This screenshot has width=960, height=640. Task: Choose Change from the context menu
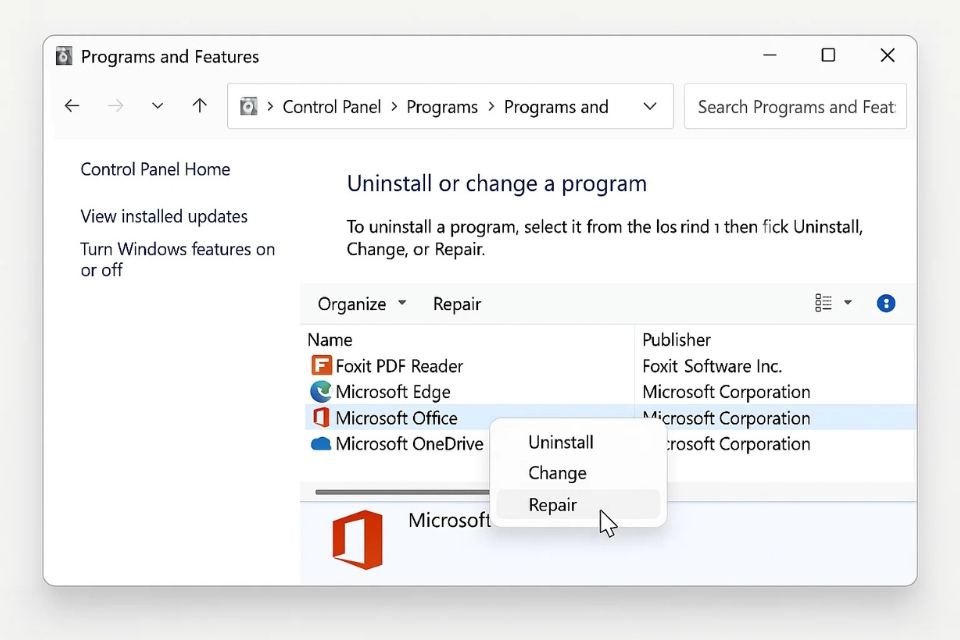pyautogui.click(x=557, y=473)
